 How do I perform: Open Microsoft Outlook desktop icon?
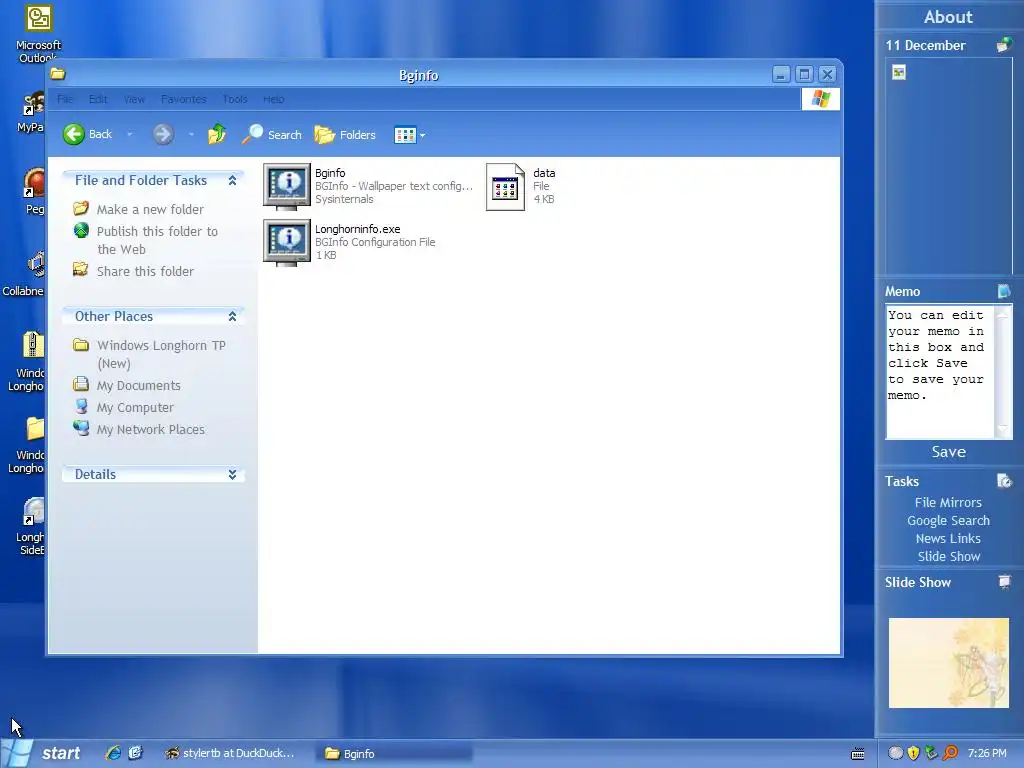(38, 34)
